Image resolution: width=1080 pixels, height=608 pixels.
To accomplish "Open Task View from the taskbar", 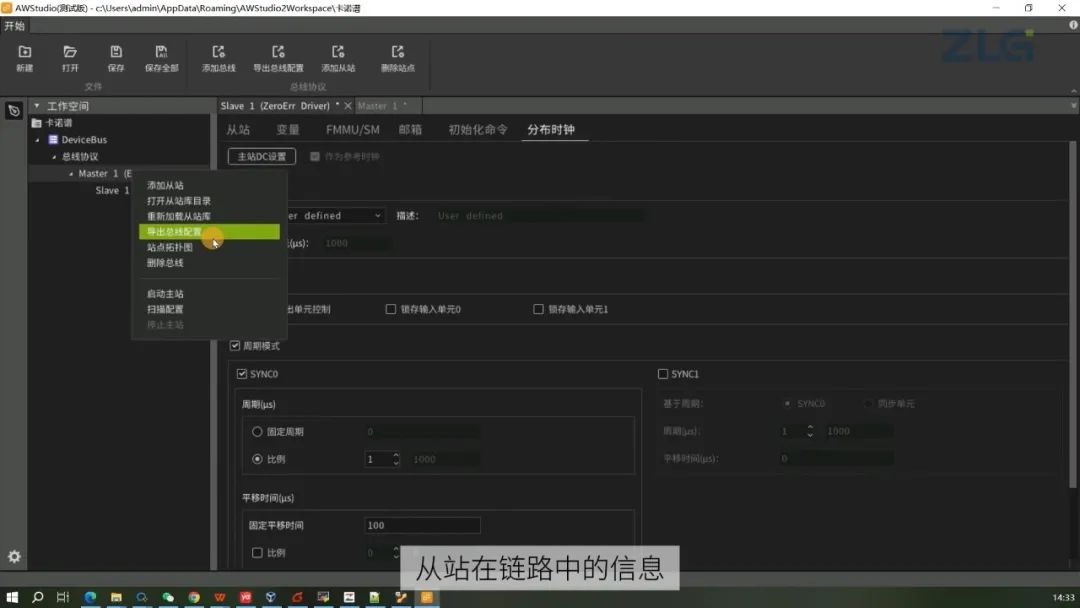I will [x=63, y=597].
